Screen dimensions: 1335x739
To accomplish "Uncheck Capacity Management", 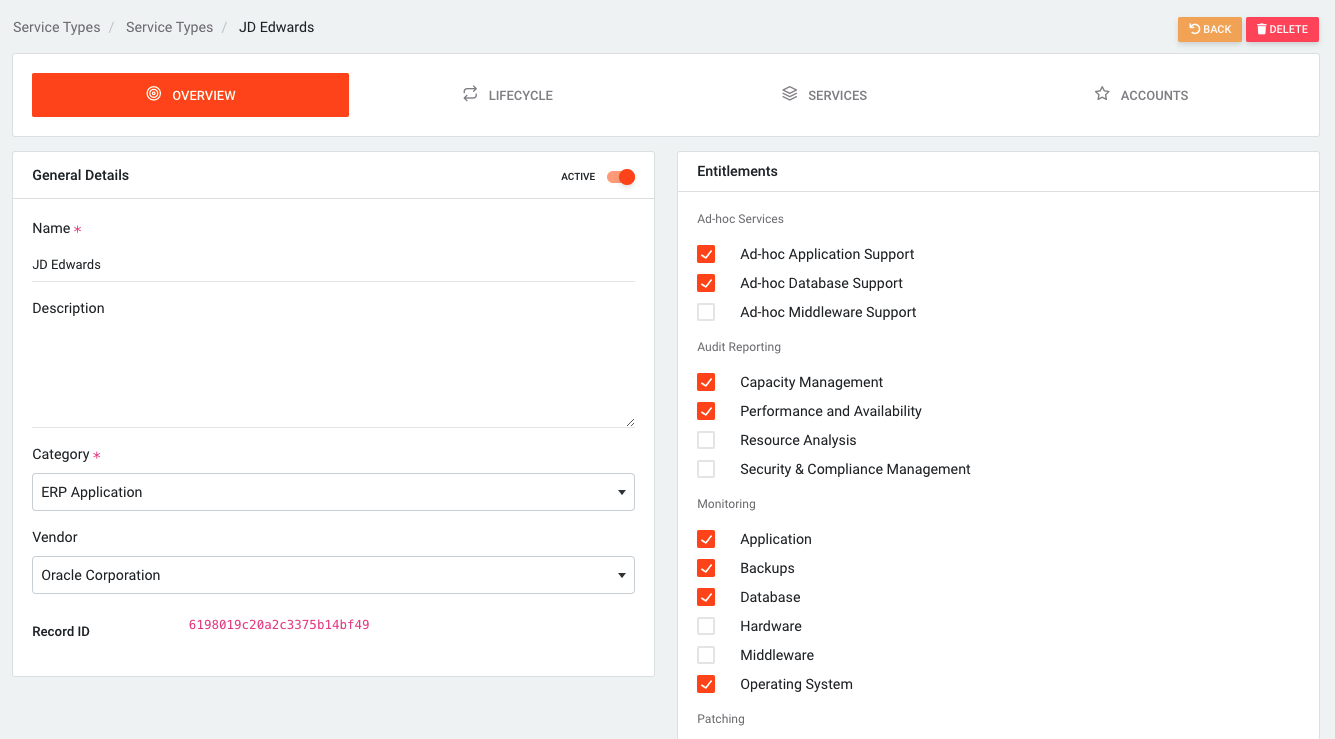I will pos(706,382).
